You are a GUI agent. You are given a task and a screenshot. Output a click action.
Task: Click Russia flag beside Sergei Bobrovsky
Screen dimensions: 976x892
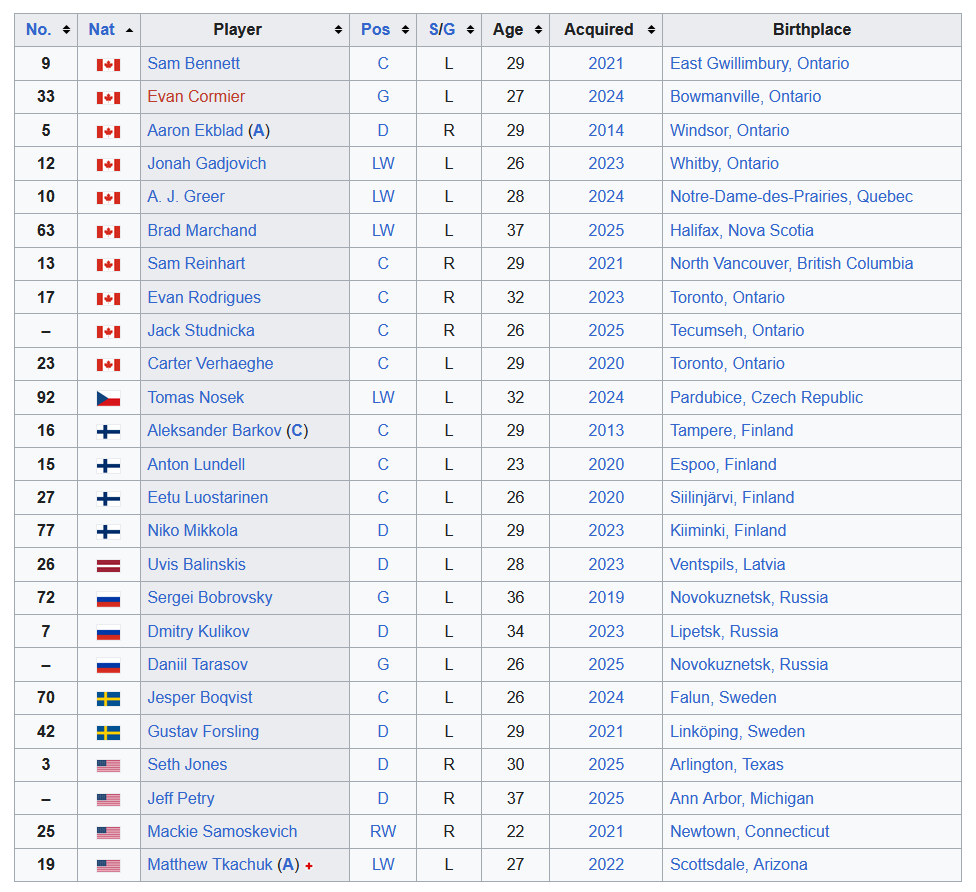(108, 599)
